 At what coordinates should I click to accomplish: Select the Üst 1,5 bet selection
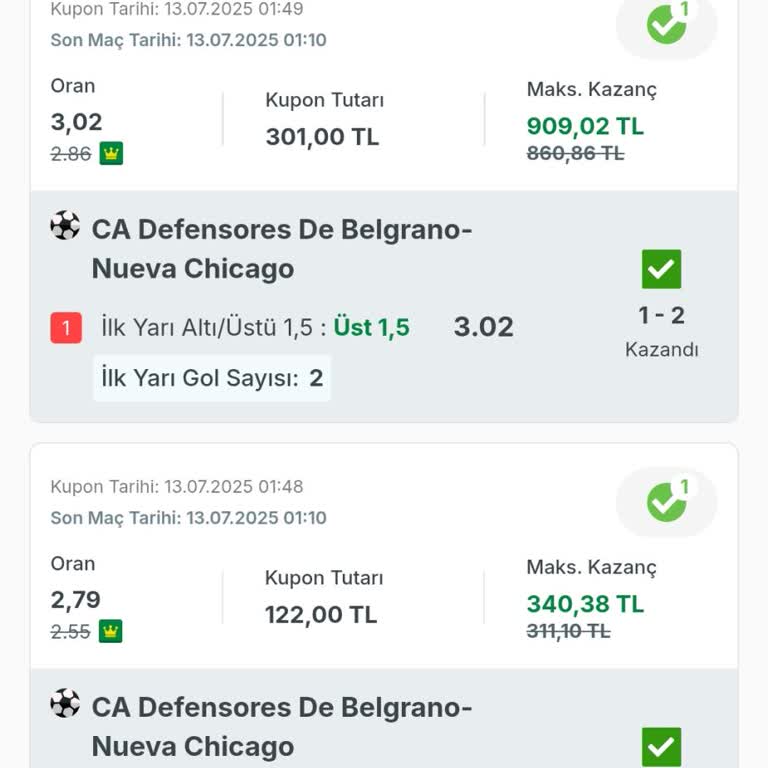(372, 327)
